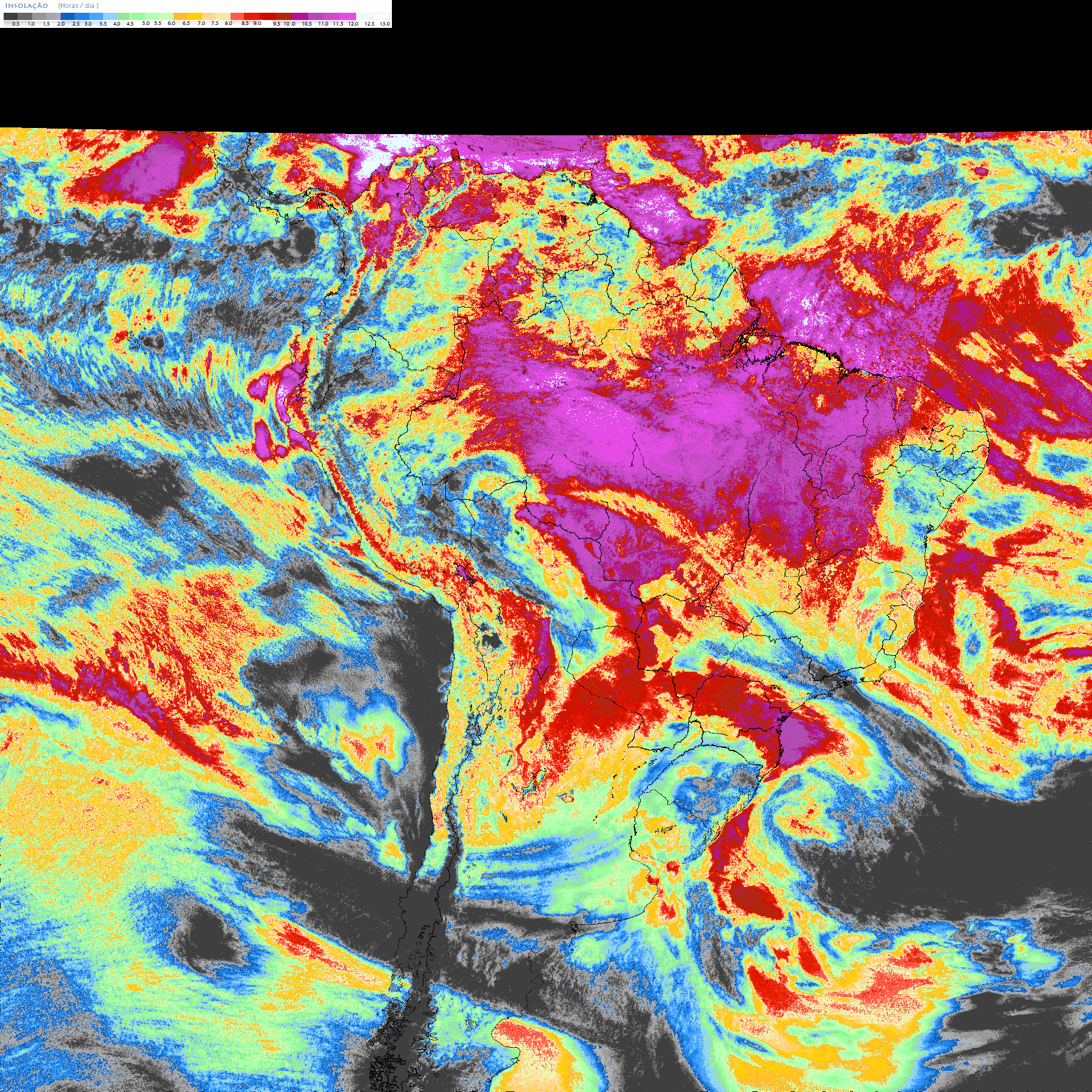Click the 6.0 legend value
The width and height of the screenshot is (1092, 1092).
click(171, 23)
